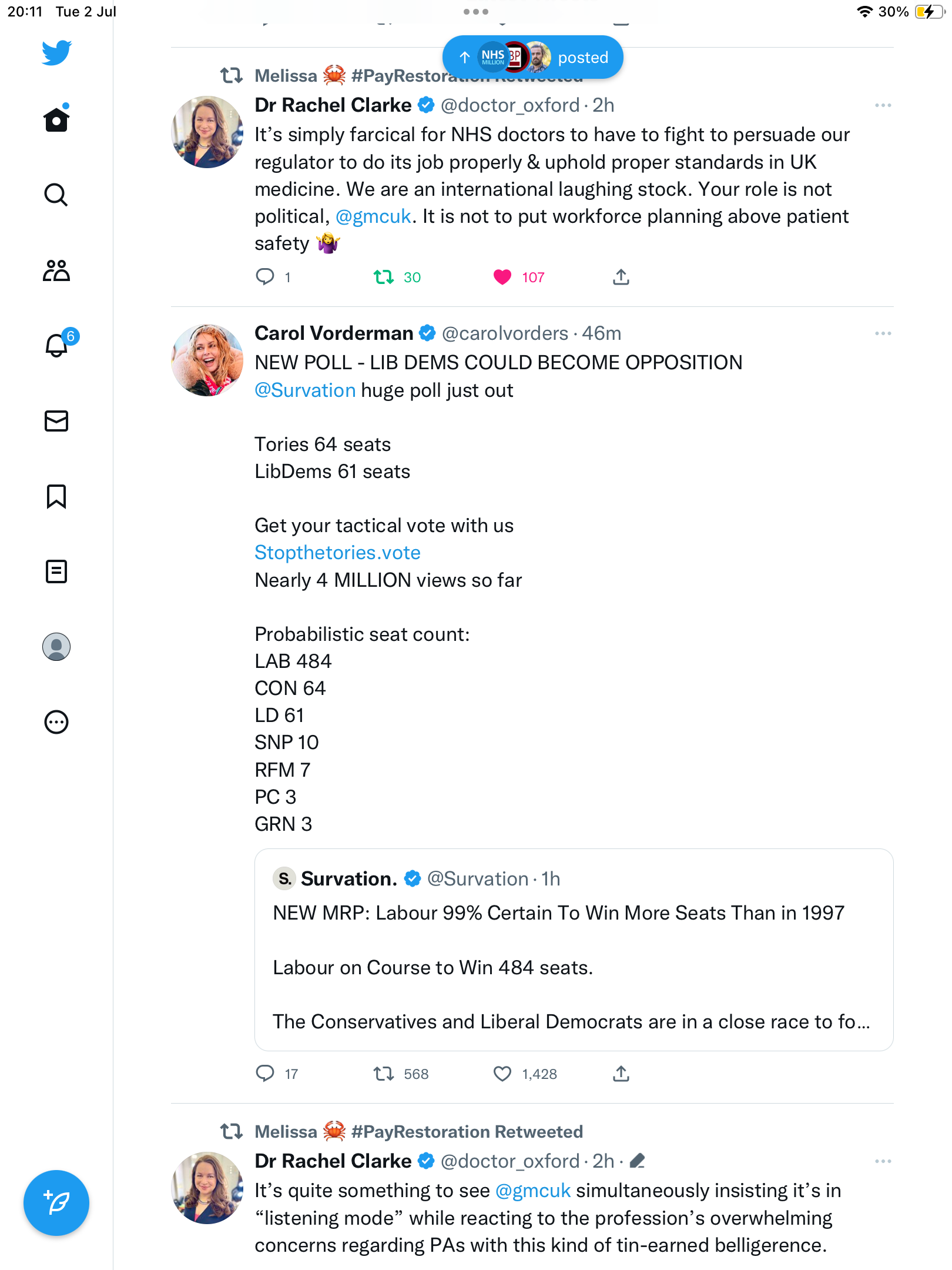This screenshot has width=952, height=1270.
Task: Like Carol Vorderman's poll tweet
Action: pyautogui.click(x=502, y=1074)
